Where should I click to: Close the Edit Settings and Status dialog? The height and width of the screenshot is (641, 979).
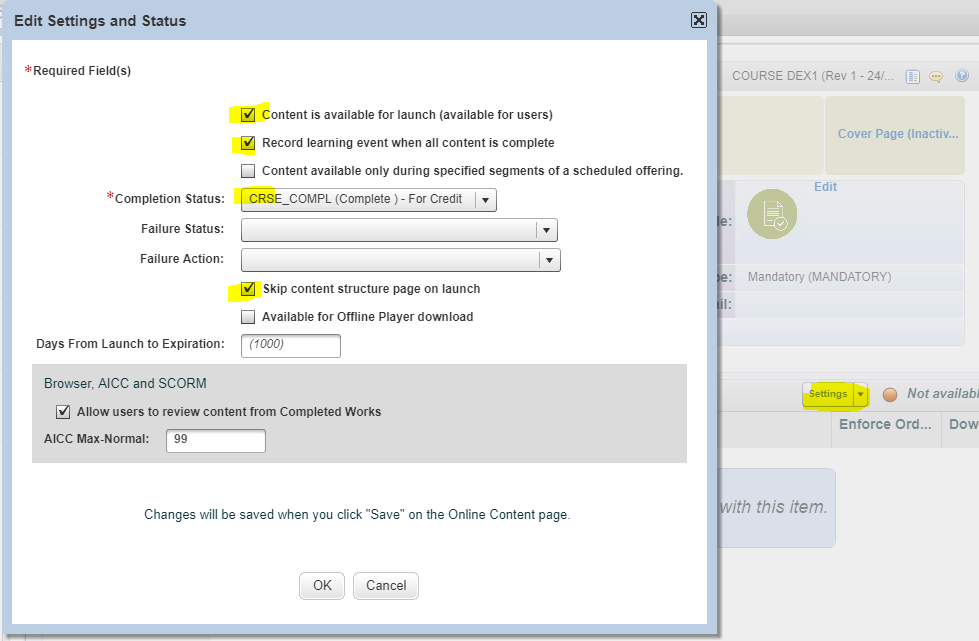tap(699, 21)
